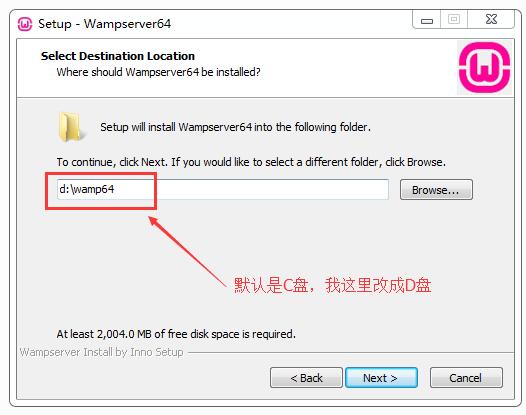Click the Wampserver title bar icon
The image size is (526, 415).
point(25,24)
